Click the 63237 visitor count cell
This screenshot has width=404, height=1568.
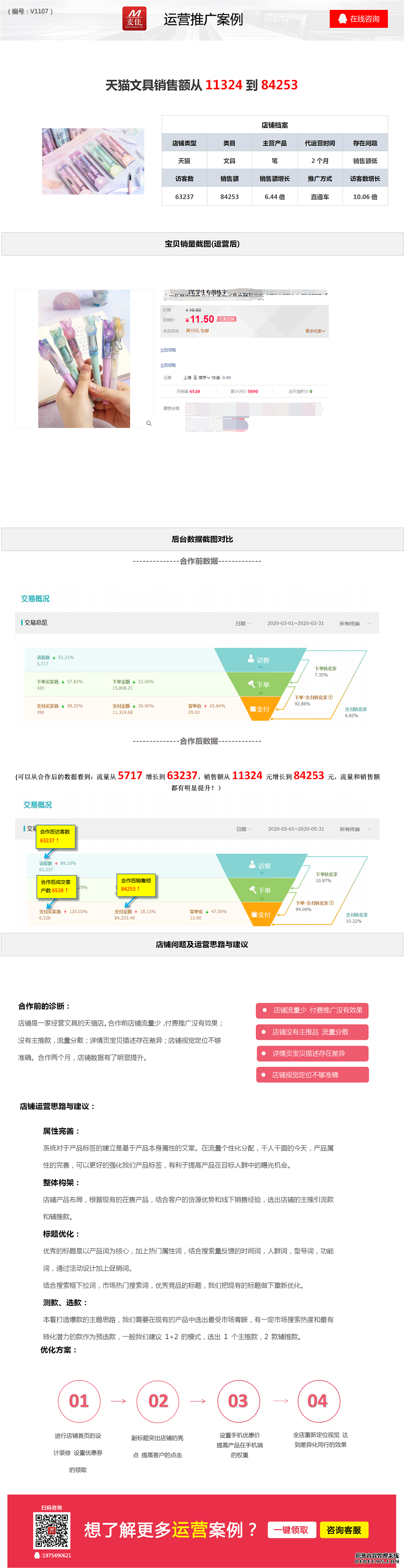[x=184, y=197]
